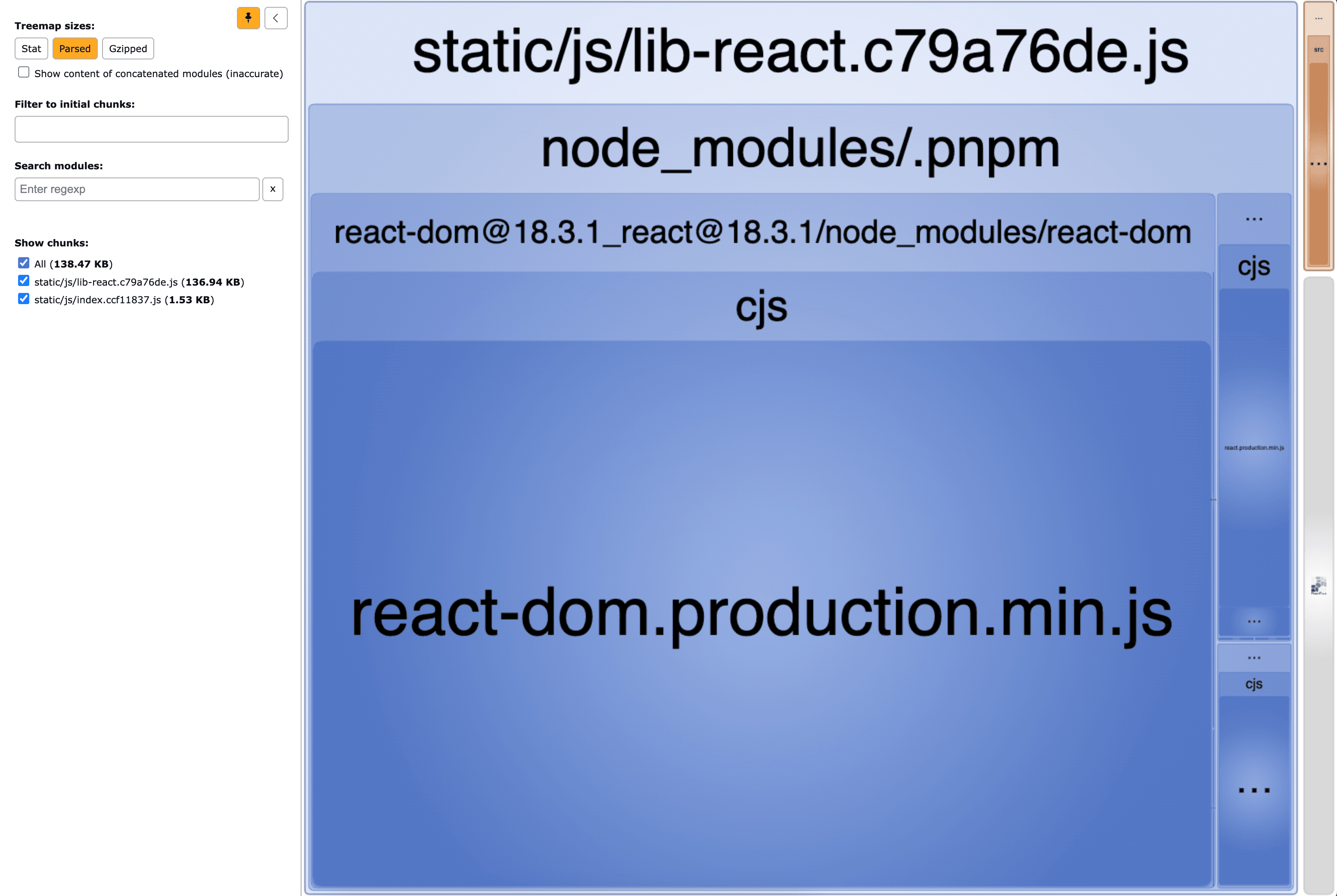Switch to Gzipped sizes
This screenshot has height=896, width=1337.
(127, 49)
